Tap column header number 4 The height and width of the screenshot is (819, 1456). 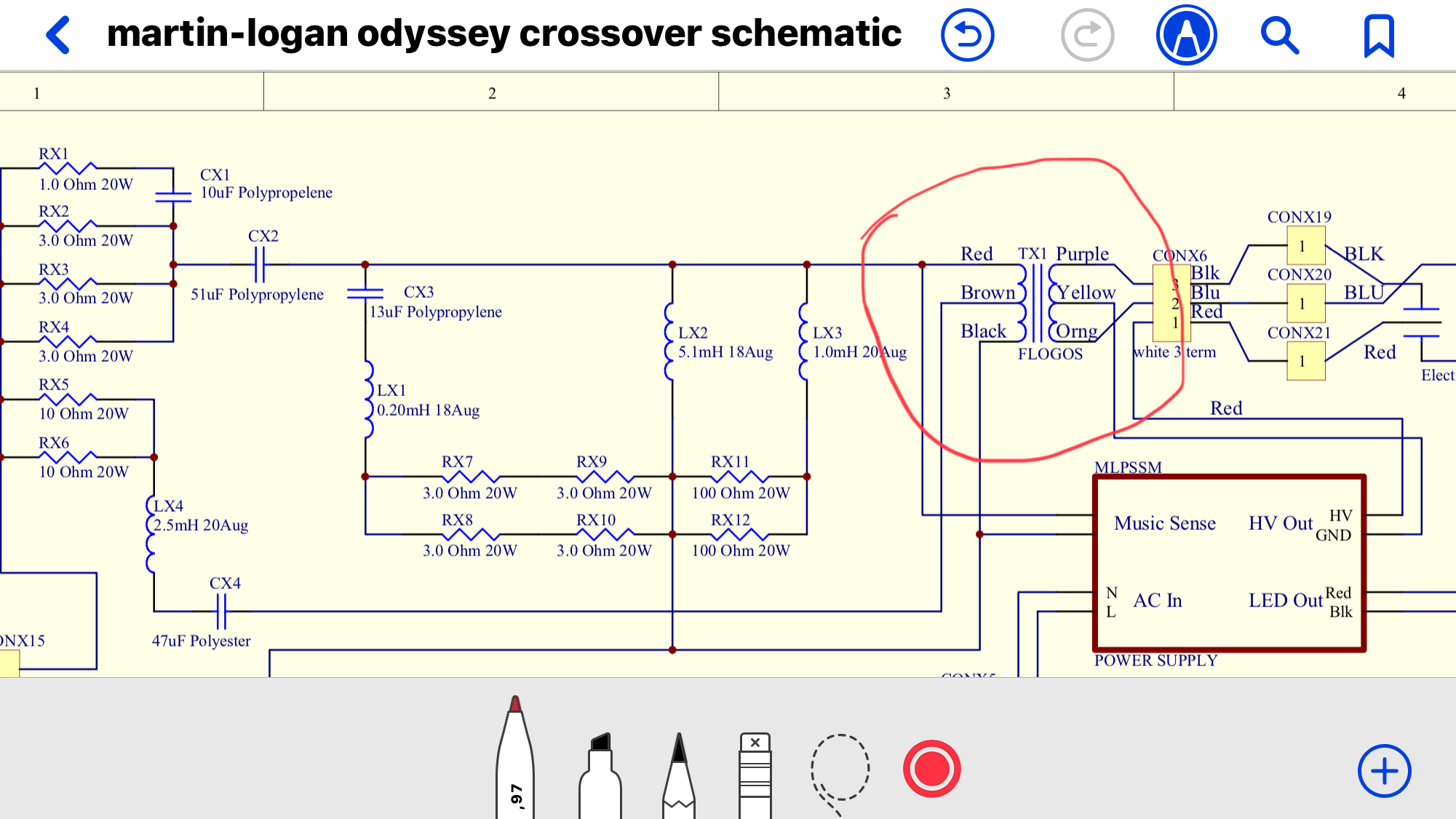click(1401, 93)
